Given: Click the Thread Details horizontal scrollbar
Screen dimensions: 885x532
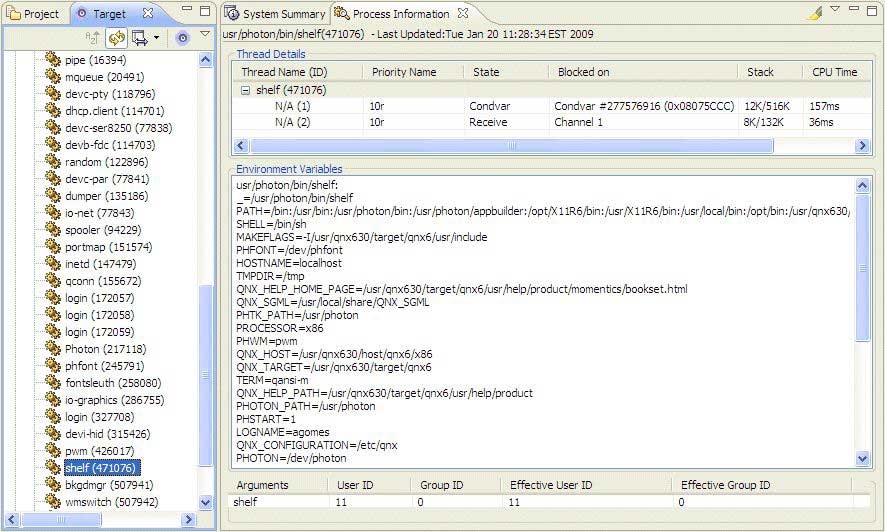Looking at the screenshot, I should [x=510, y=146].
